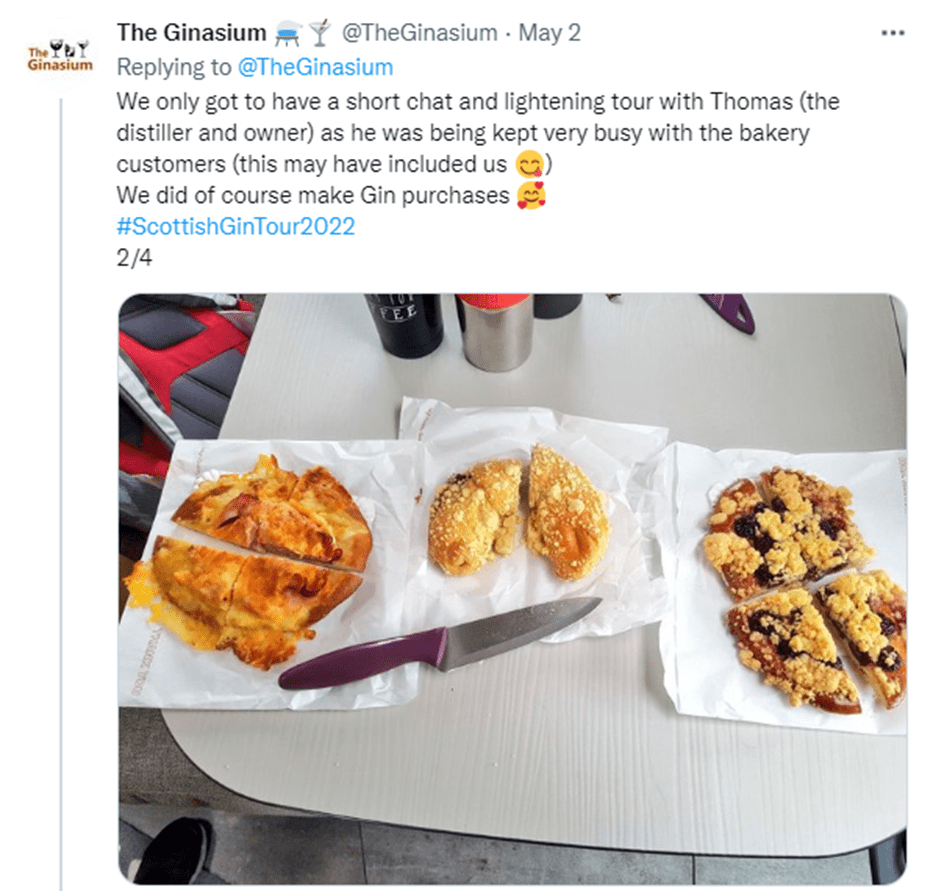Select the tweet text mentioning Thomas
The image size is (933, 891).
coord(478,133)
